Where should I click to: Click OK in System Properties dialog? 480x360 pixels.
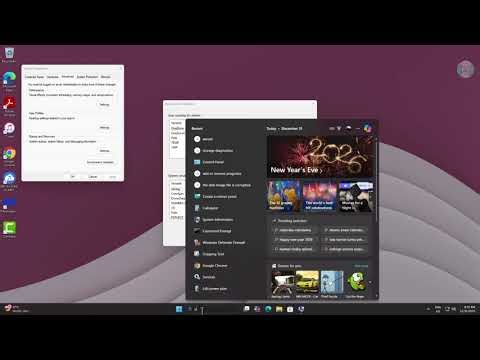point(73,177)
